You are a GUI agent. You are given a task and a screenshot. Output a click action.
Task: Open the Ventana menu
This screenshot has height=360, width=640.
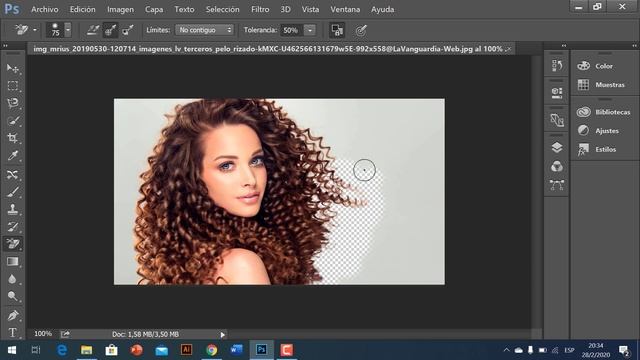pyautogui.click(x=345, y=9)
